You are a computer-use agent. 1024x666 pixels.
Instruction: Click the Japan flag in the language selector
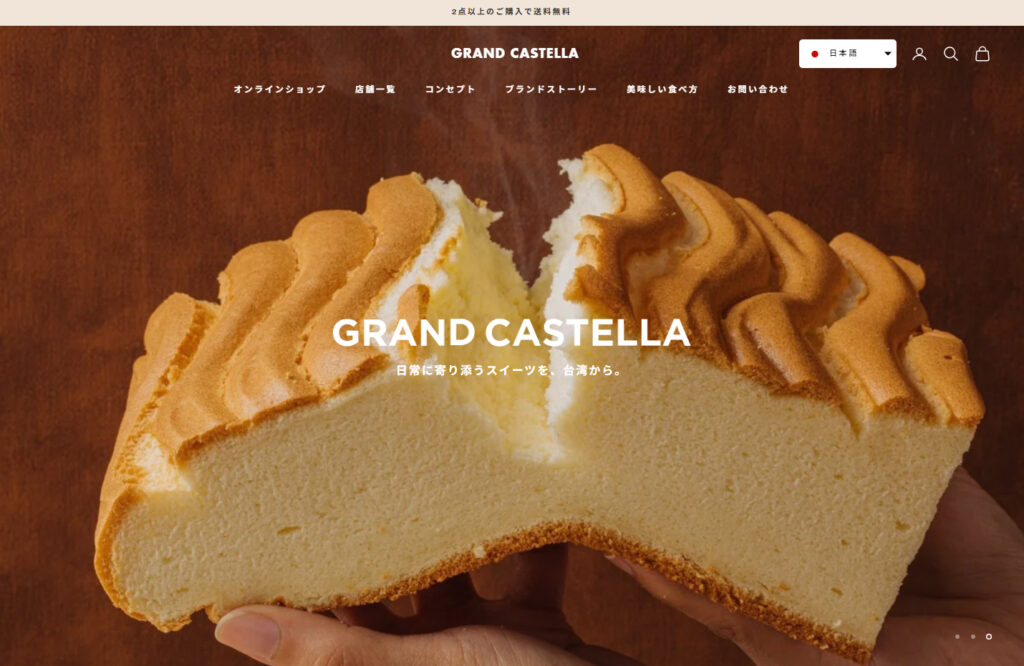814,54
